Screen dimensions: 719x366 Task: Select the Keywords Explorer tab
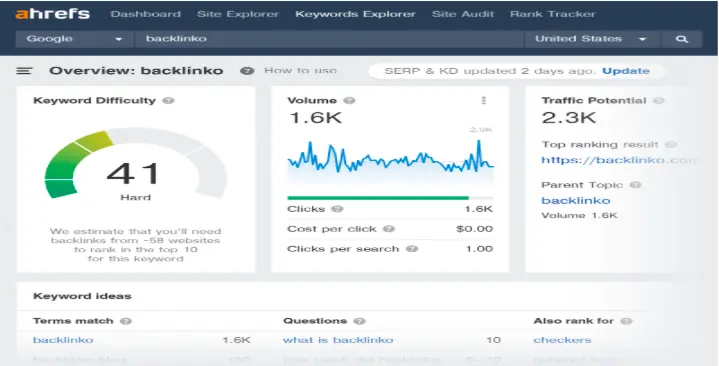point(355,14)
